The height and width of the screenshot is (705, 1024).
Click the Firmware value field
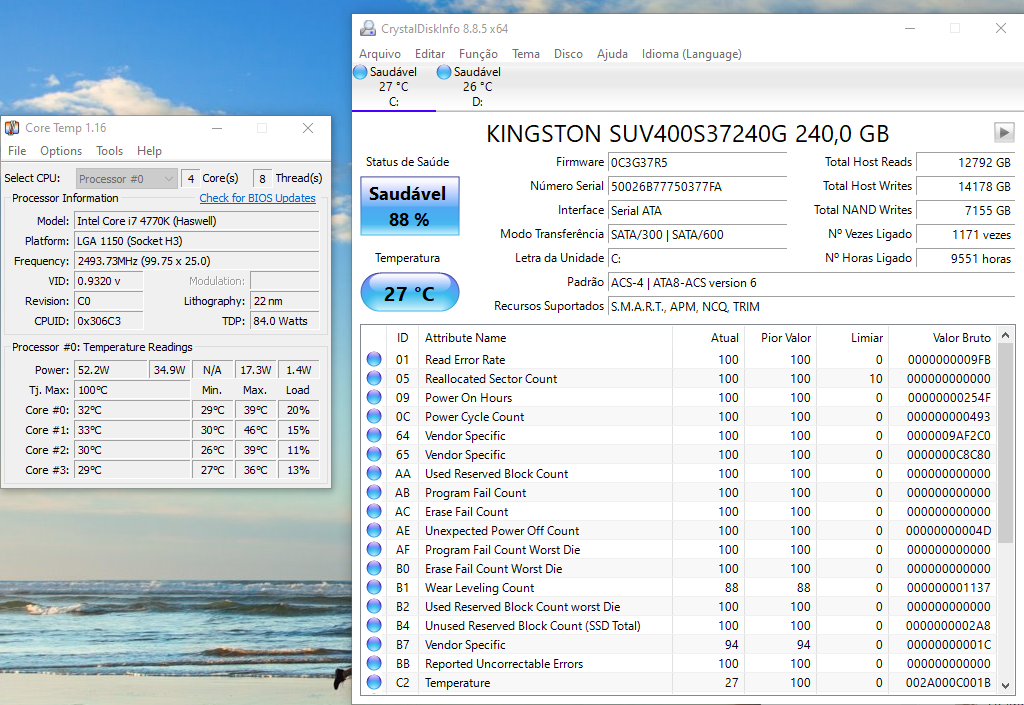coord(697,163)
